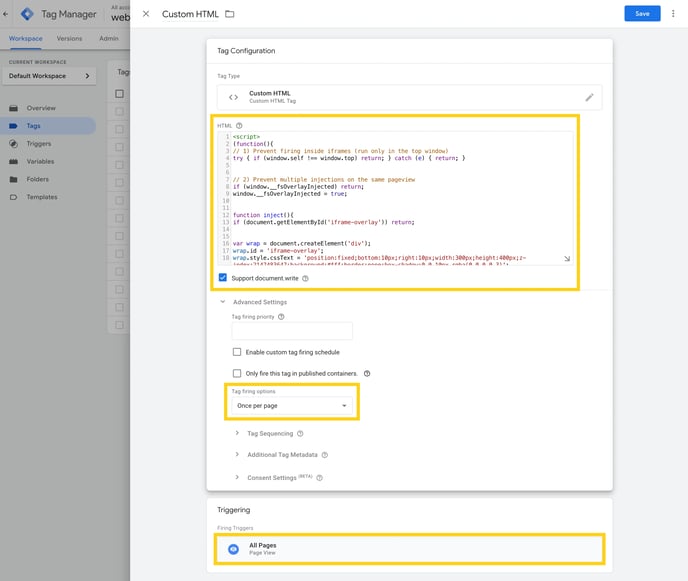Click the Tag Configuration heading

(246, 51)
